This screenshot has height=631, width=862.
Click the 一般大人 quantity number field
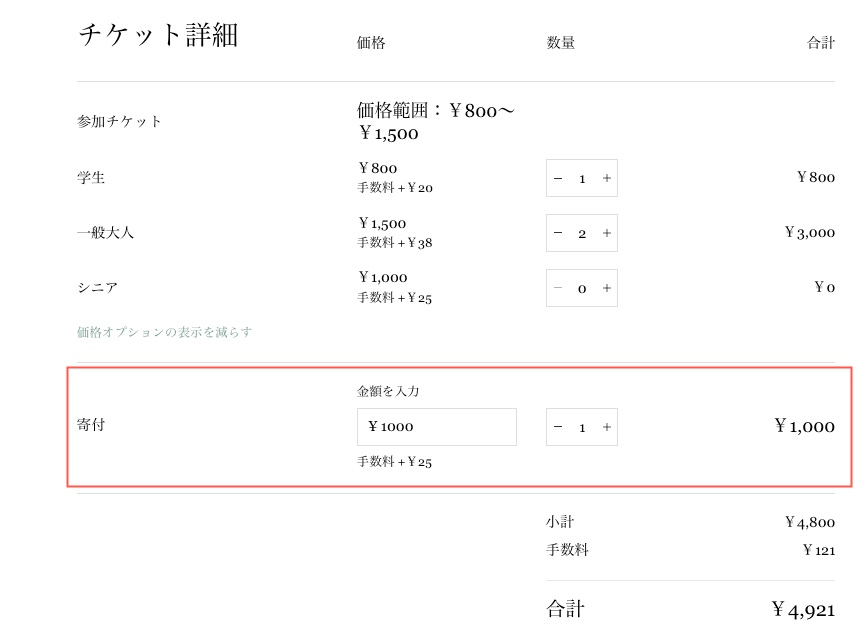pos(582,233)
